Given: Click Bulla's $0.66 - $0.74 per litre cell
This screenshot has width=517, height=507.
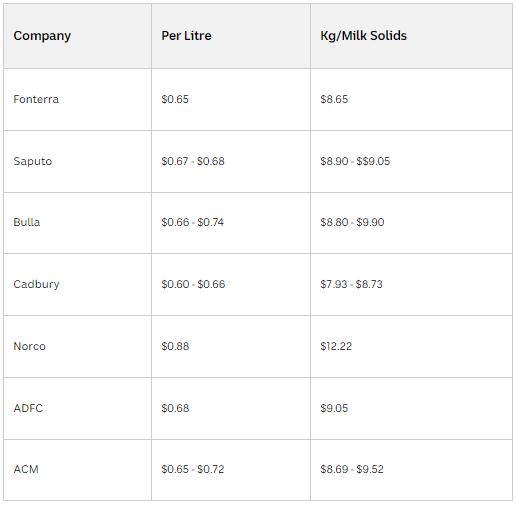Looking at the screenshot, I should tap(231, 223).
